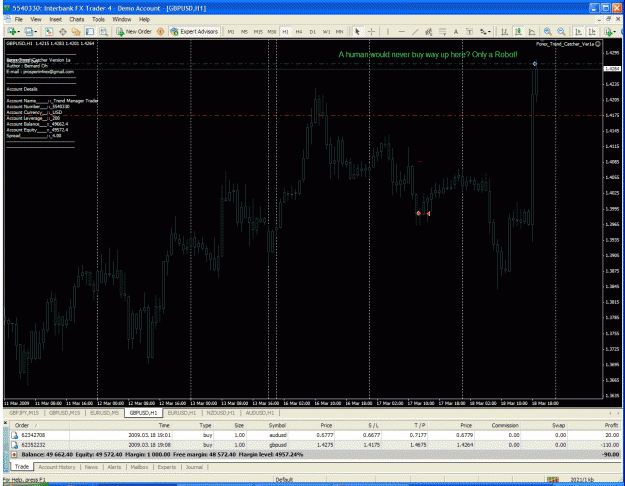
Task: Open the Tools menu
Action: click(98, 19)
